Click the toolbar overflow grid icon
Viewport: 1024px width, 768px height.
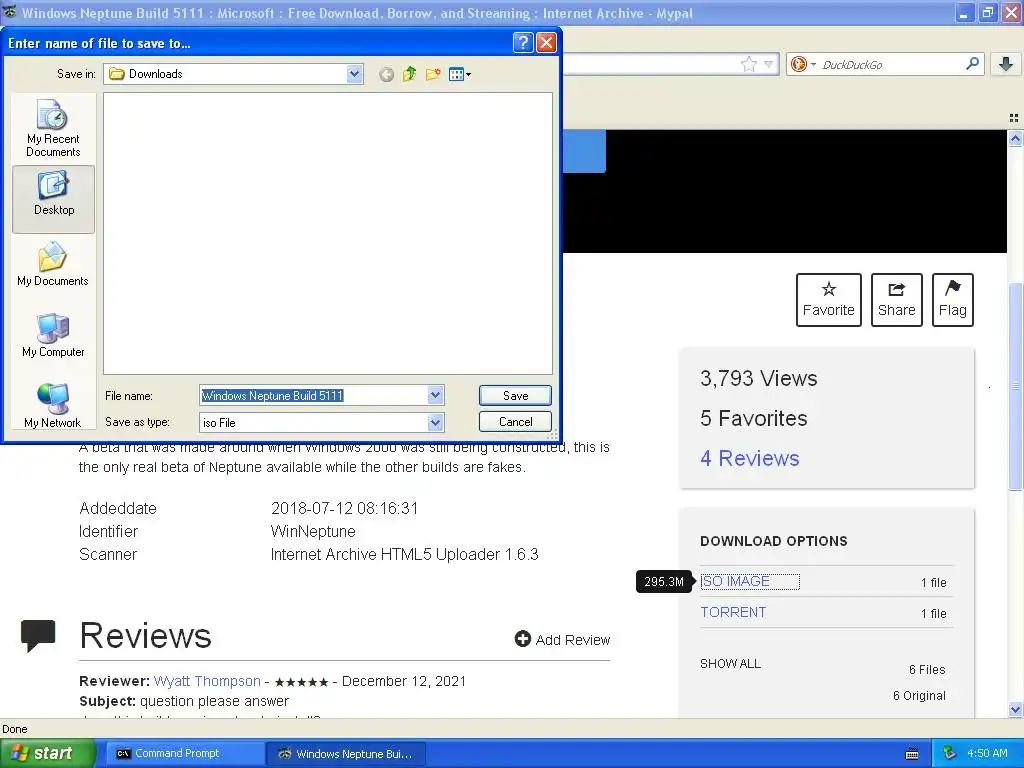click(x=1014, y=118)
